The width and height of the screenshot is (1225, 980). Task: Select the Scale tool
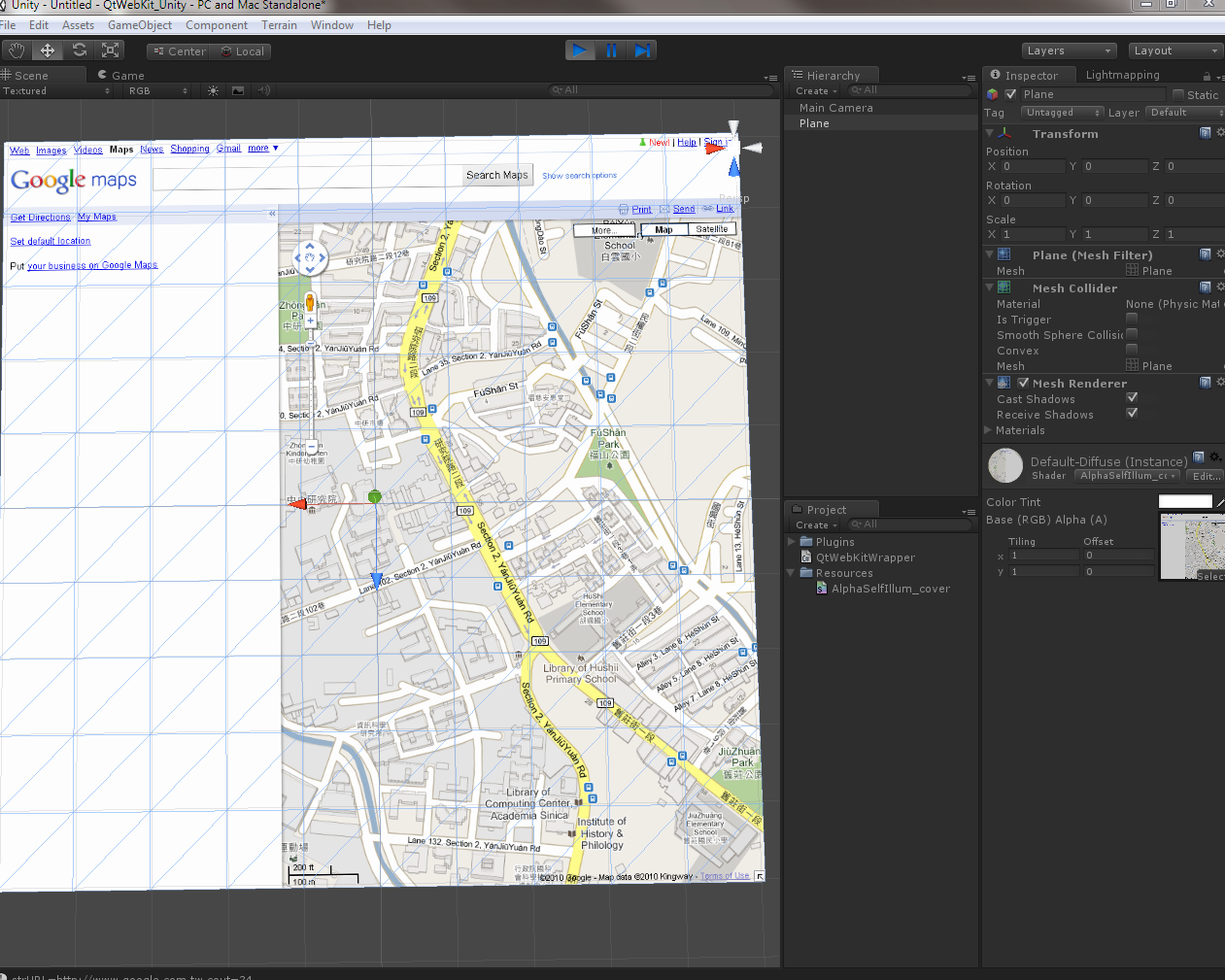[x=111, y=51]
